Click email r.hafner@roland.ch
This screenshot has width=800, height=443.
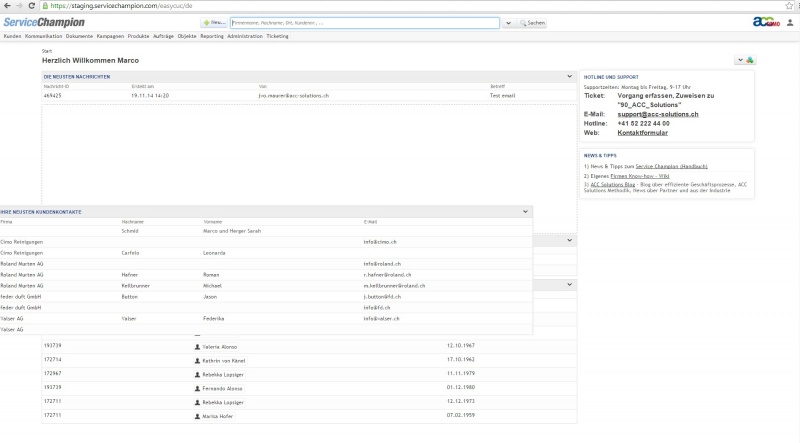(387, 275)
